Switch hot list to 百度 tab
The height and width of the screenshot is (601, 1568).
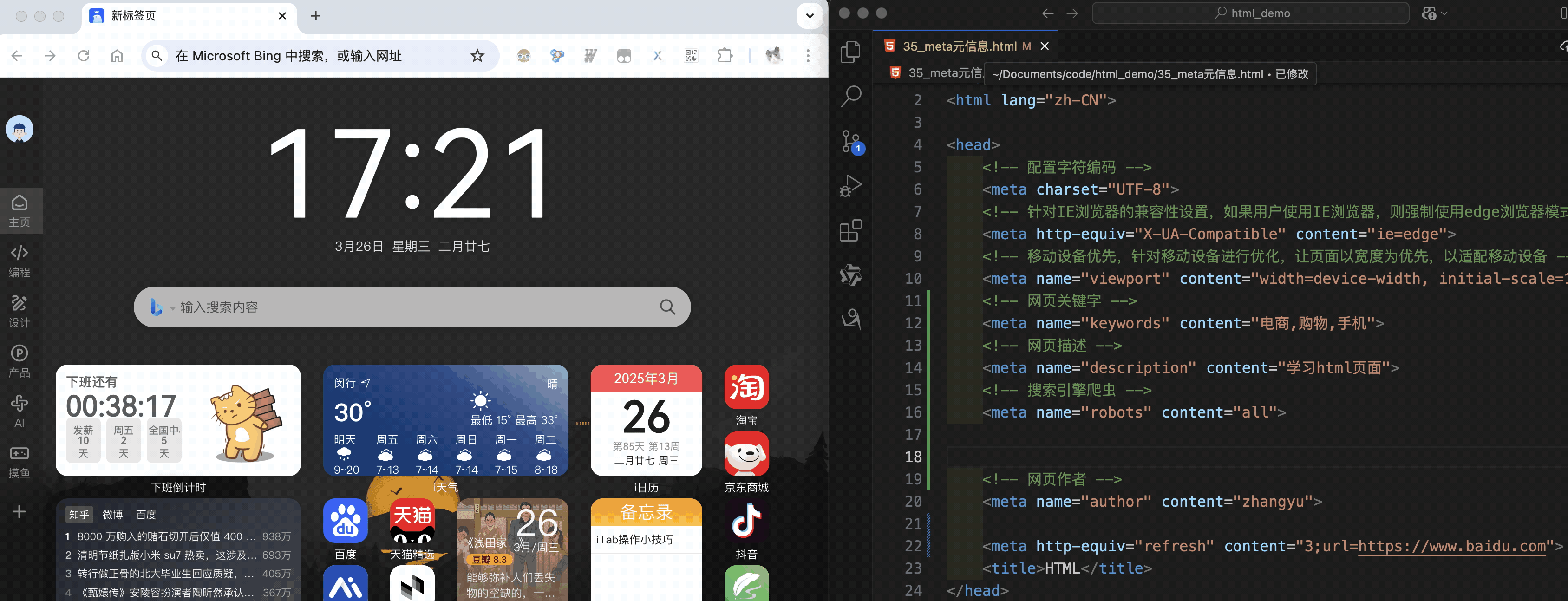[x=146, y=515]
